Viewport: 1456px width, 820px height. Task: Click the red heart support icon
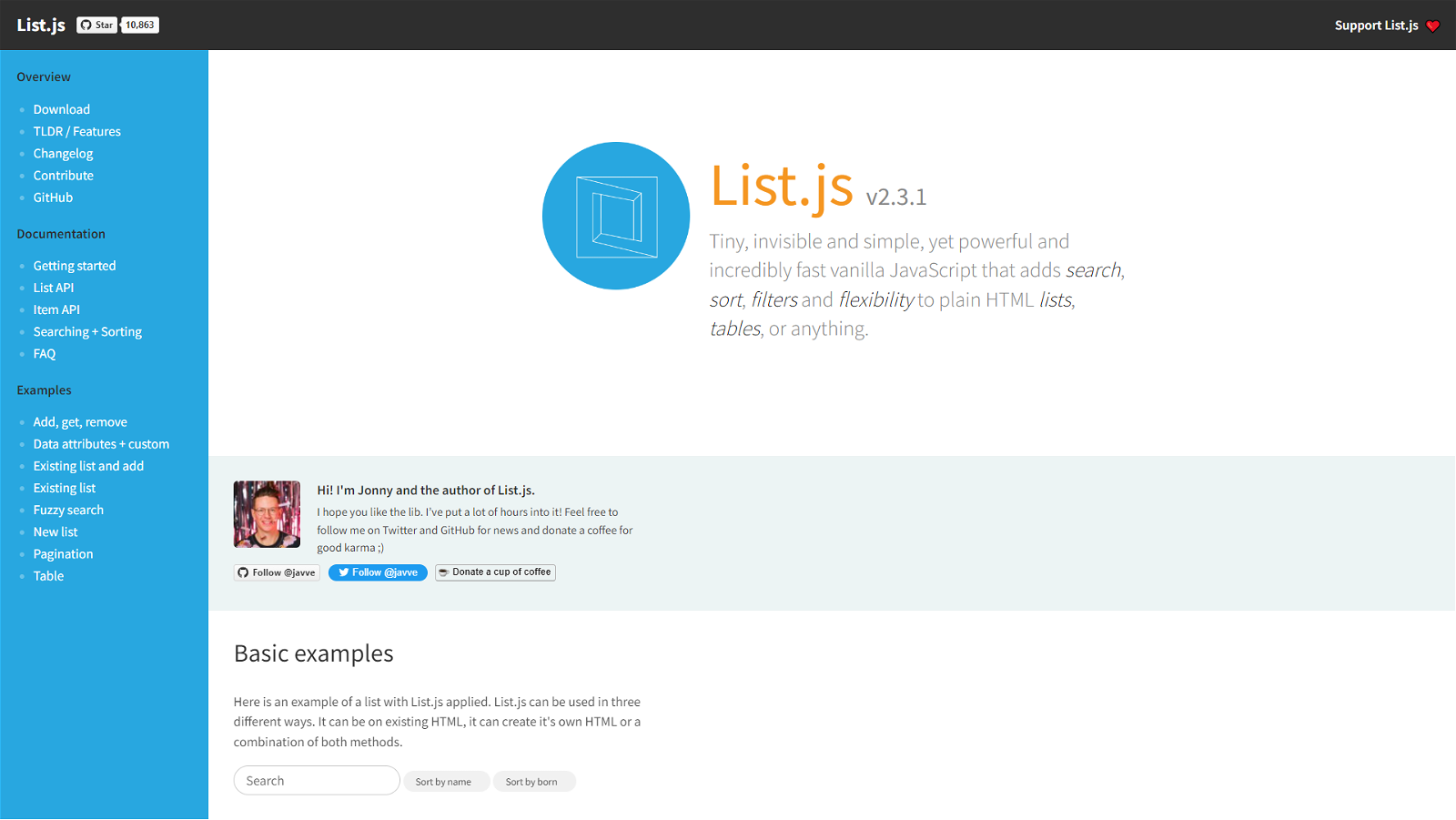pyautogui.click(x=1433, y=25)
